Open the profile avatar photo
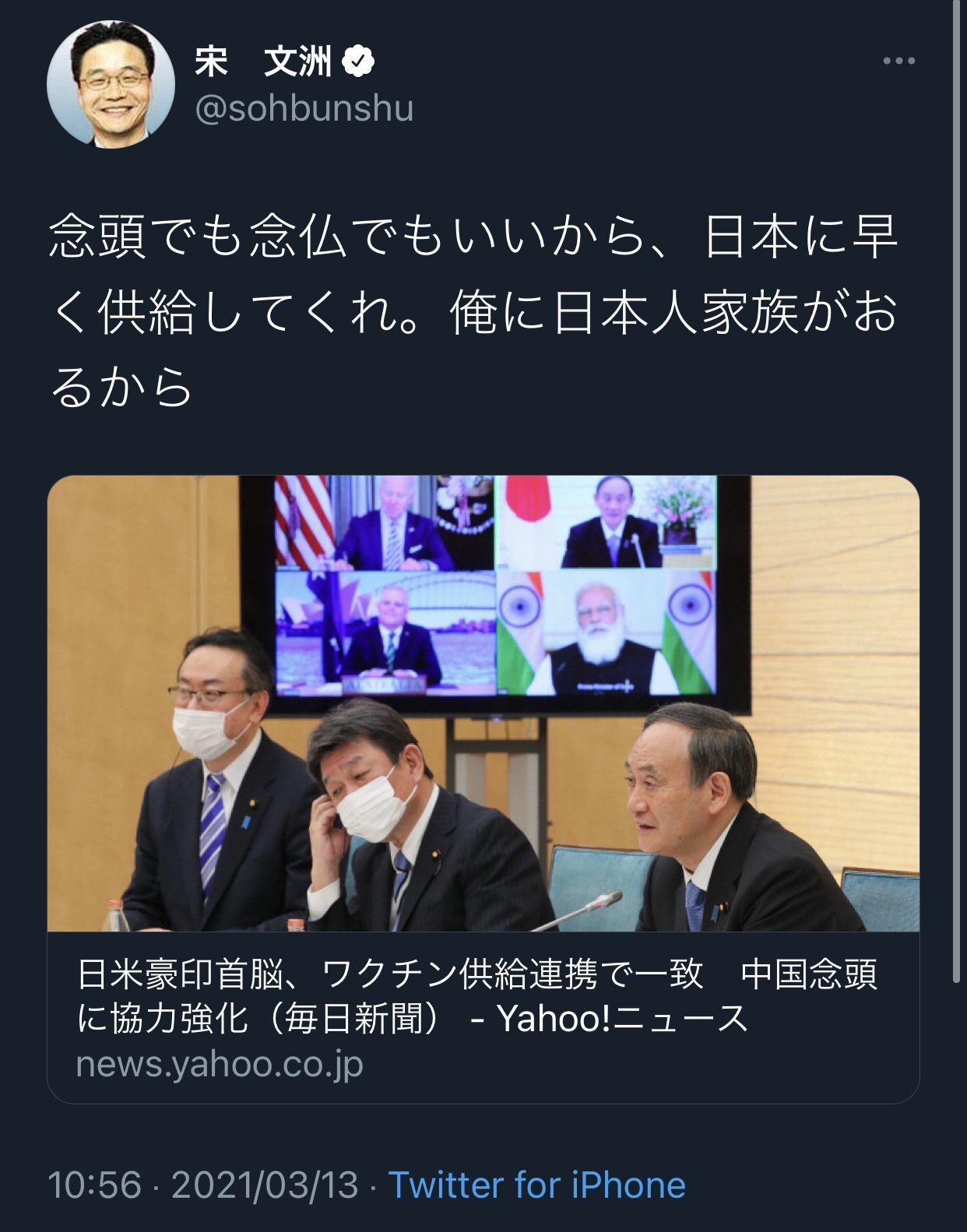 [111, 84]
